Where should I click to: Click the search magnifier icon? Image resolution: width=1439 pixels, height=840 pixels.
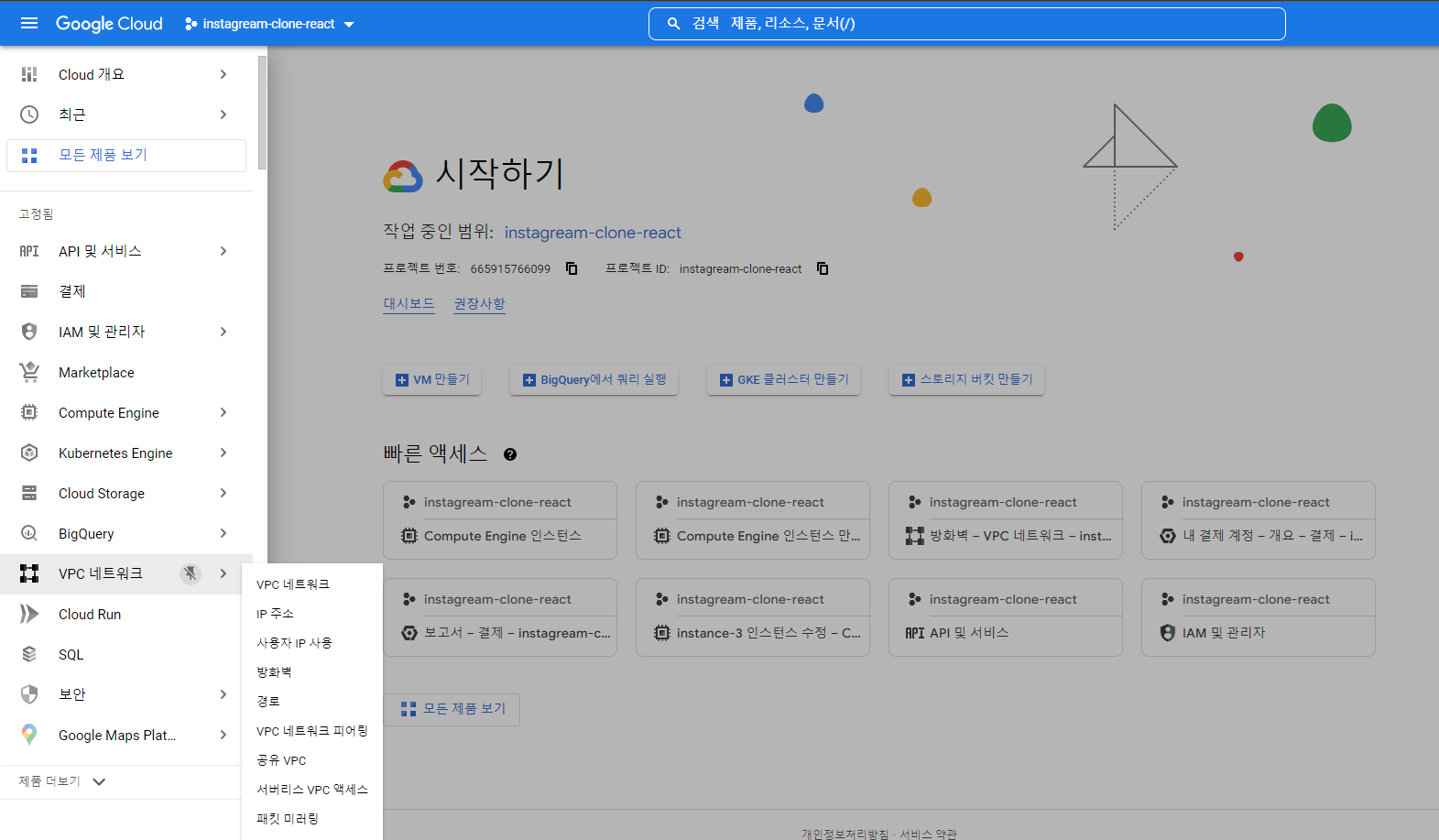[x=673, y=24]
